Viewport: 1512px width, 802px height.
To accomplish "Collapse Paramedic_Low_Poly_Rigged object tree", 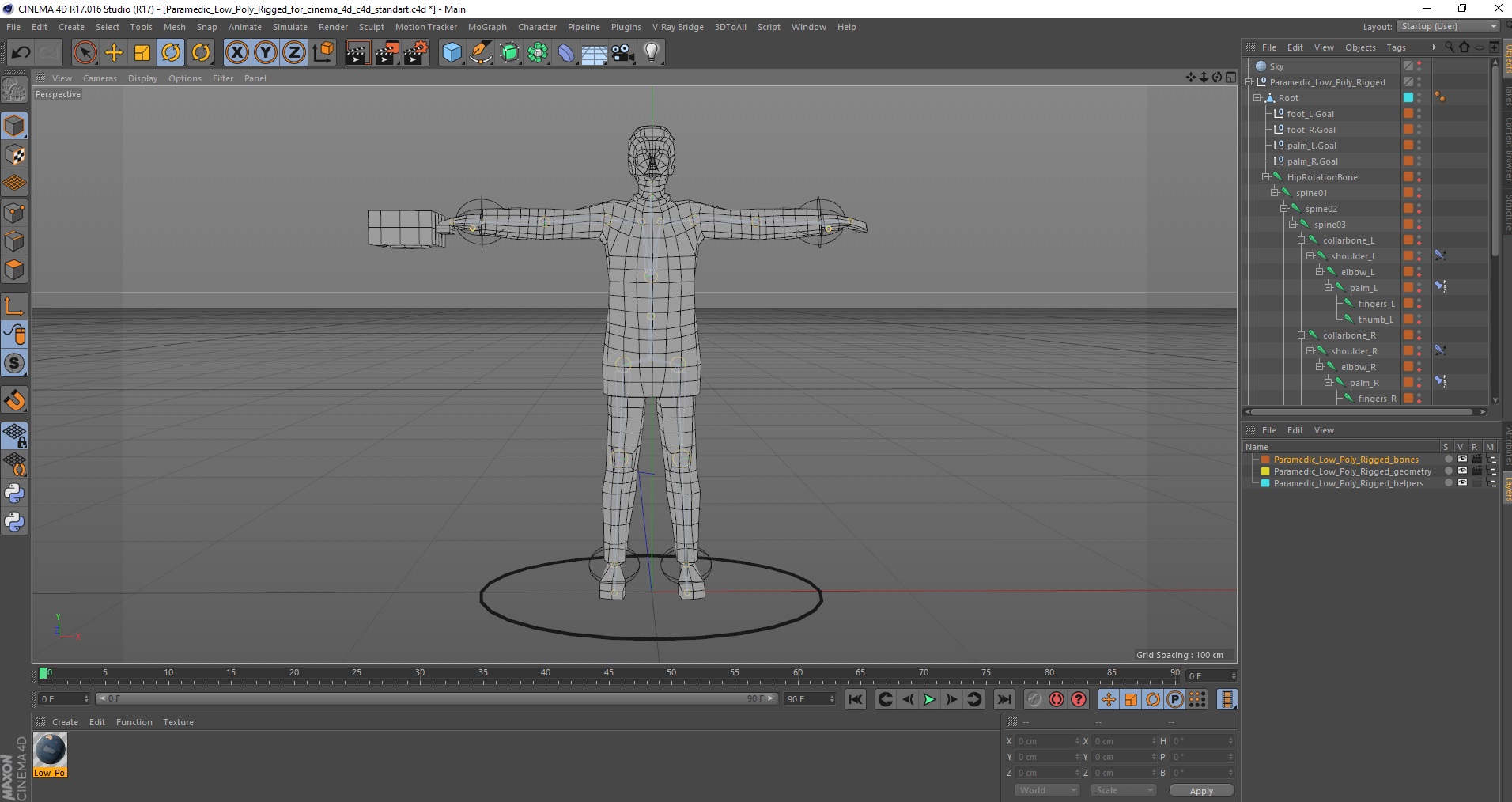I will pos(1248,82).
